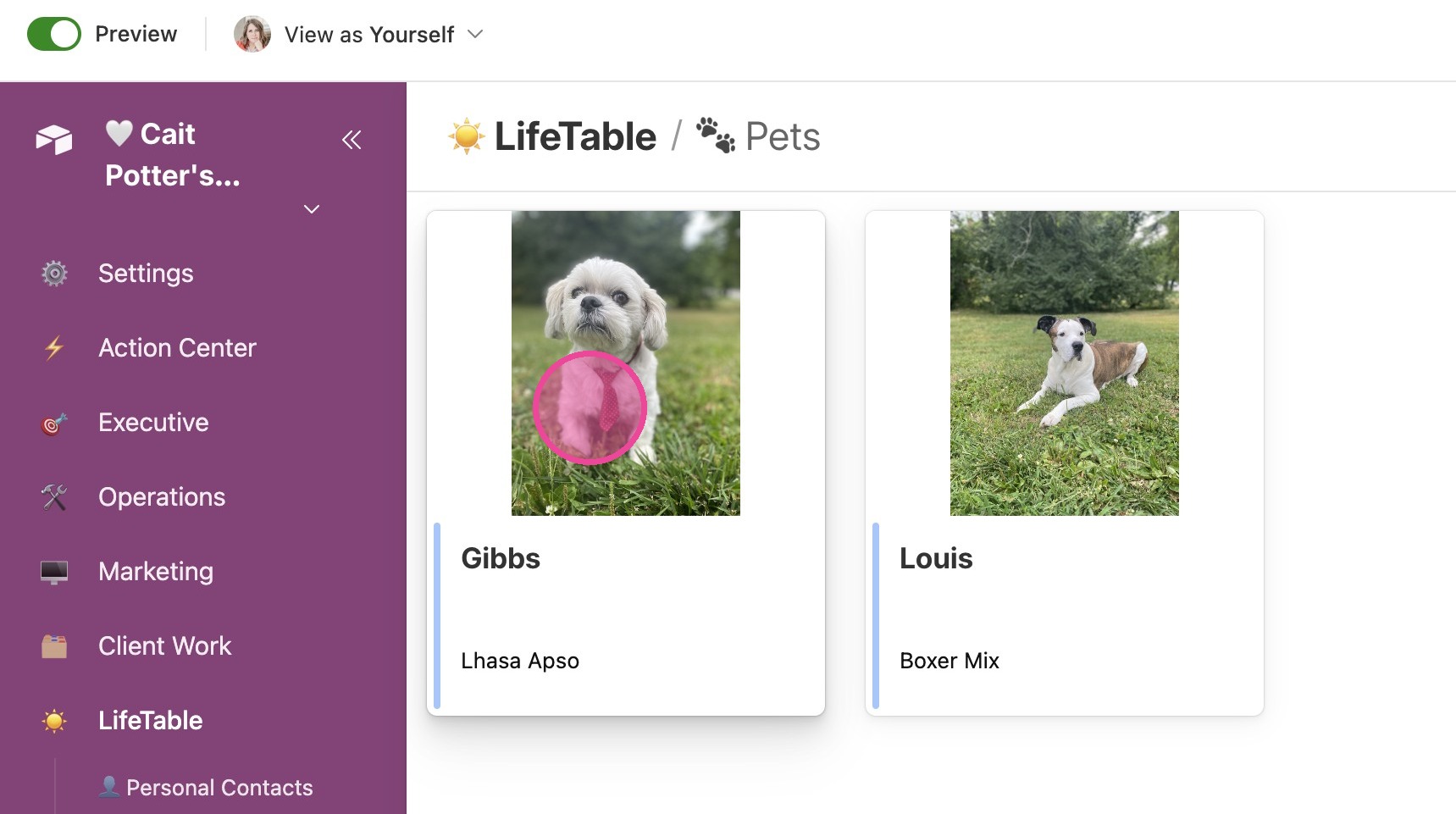The width and height of the screenshot is (1456, 814).
Task: Open the Gibbs pet card title
Action: 501,558
